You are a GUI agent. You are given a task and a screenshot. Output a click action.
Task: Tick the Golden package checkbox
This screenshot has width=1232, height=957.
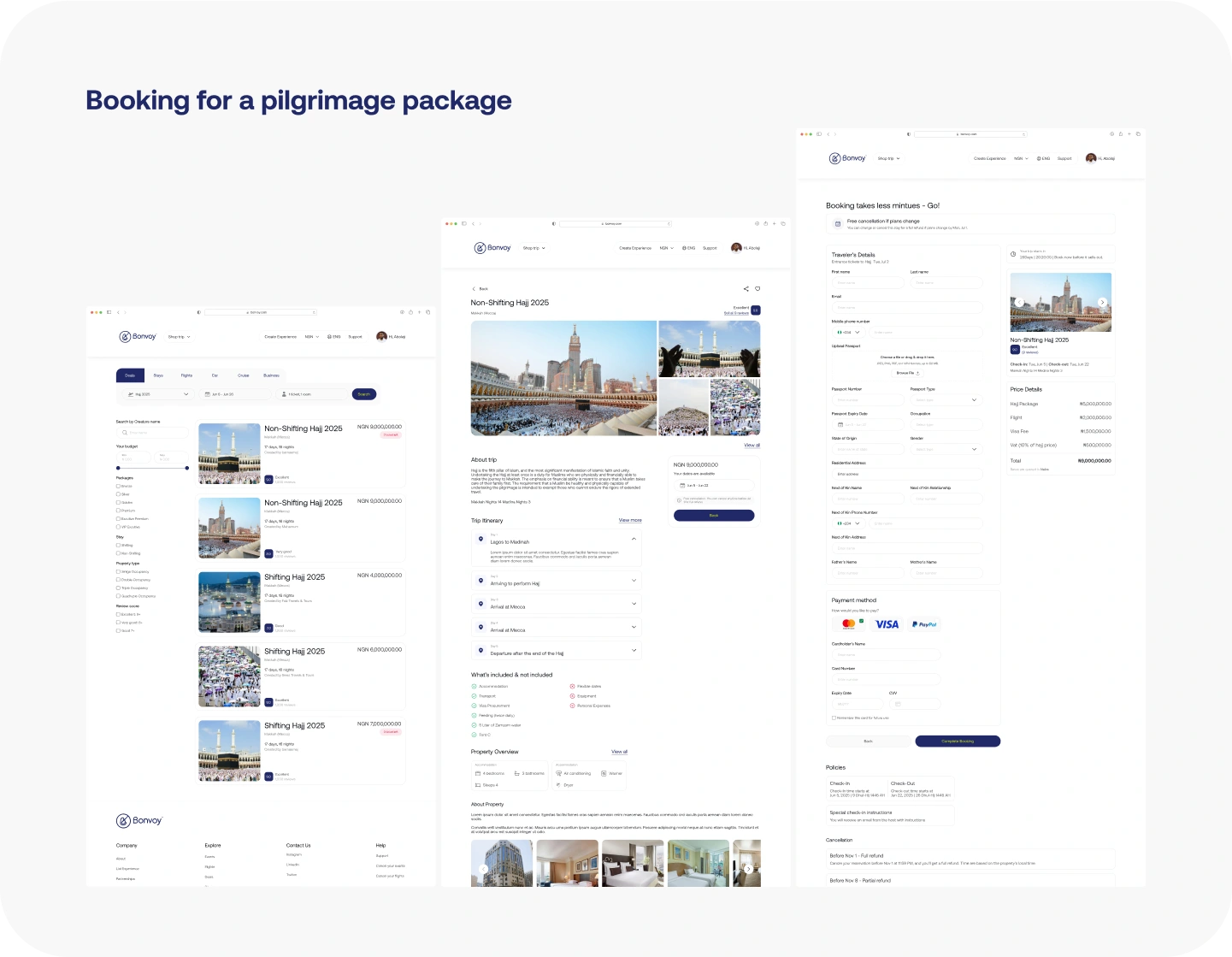(118, 502)
